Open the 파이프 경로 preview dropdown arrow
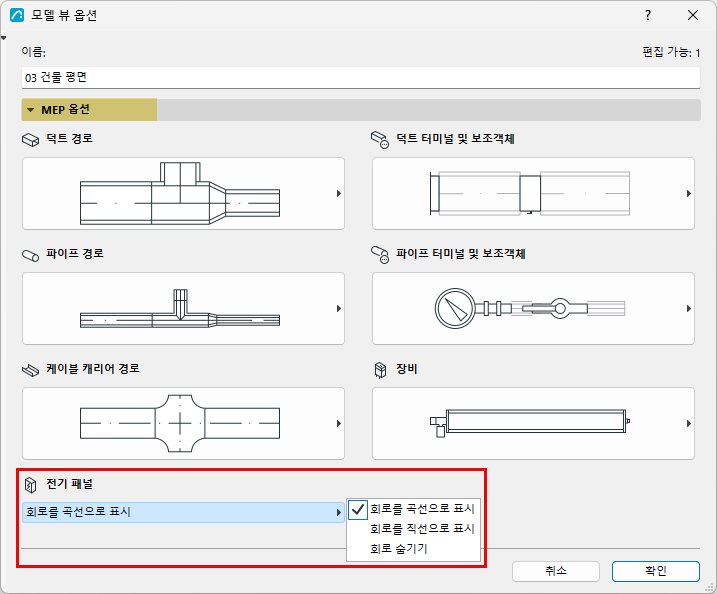 tap(339, 309)
